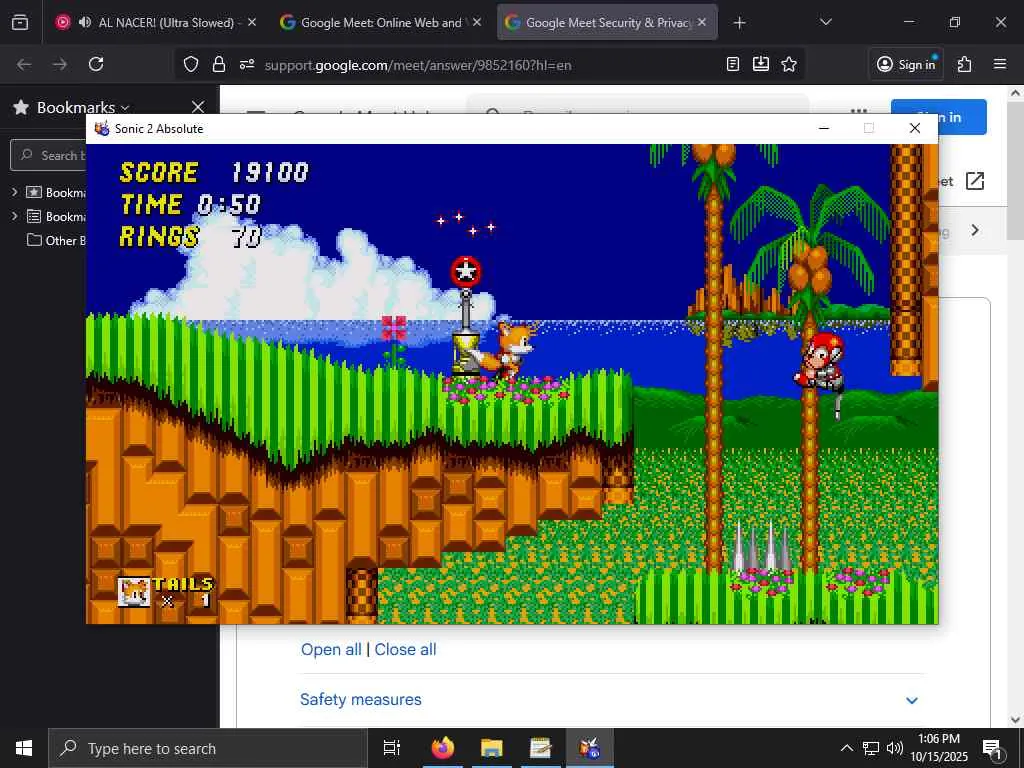Toggle reader view icon
Viewport: 1024px width, 768px height.
[x=733, y=64]
